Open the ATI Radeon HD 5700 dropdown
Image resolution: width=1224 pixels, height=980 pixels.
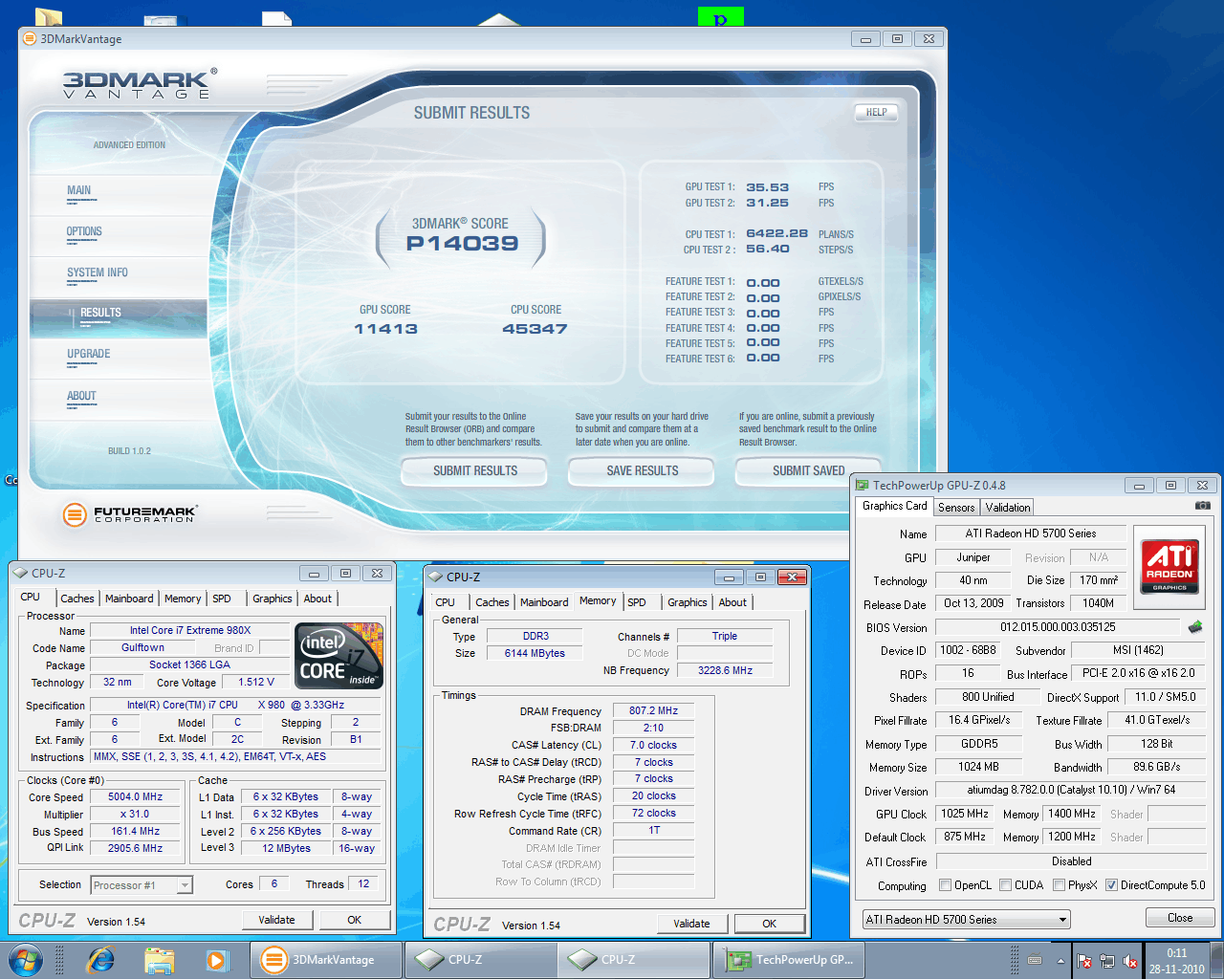[966, 920]
